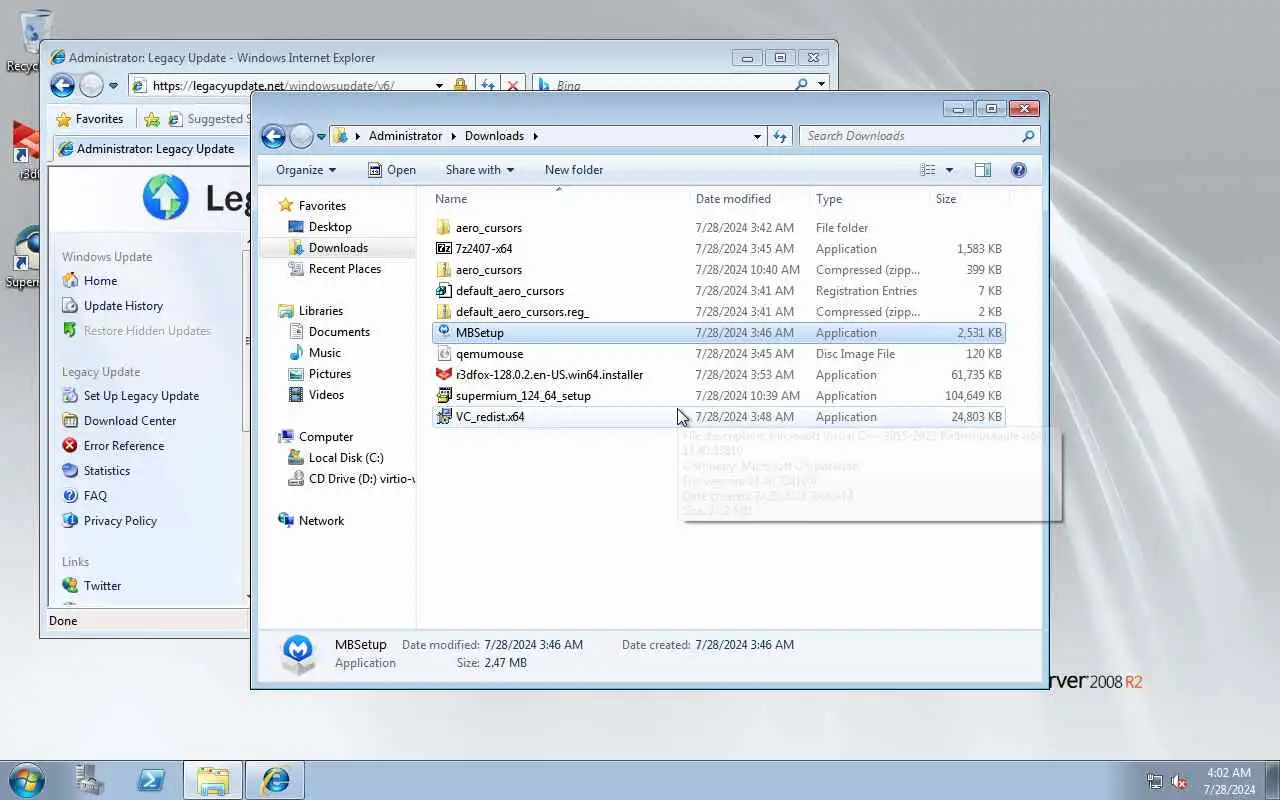
Task: Open the Organize menu
Action: (306, 170)
